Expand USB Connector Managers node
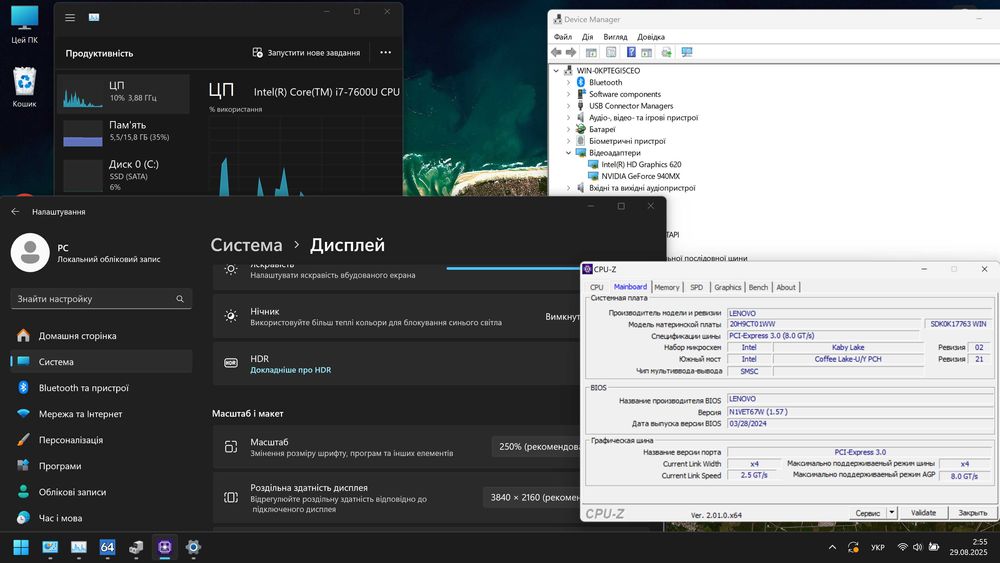Viewport: 1000px width, 563px height. [x=568, y=106]
